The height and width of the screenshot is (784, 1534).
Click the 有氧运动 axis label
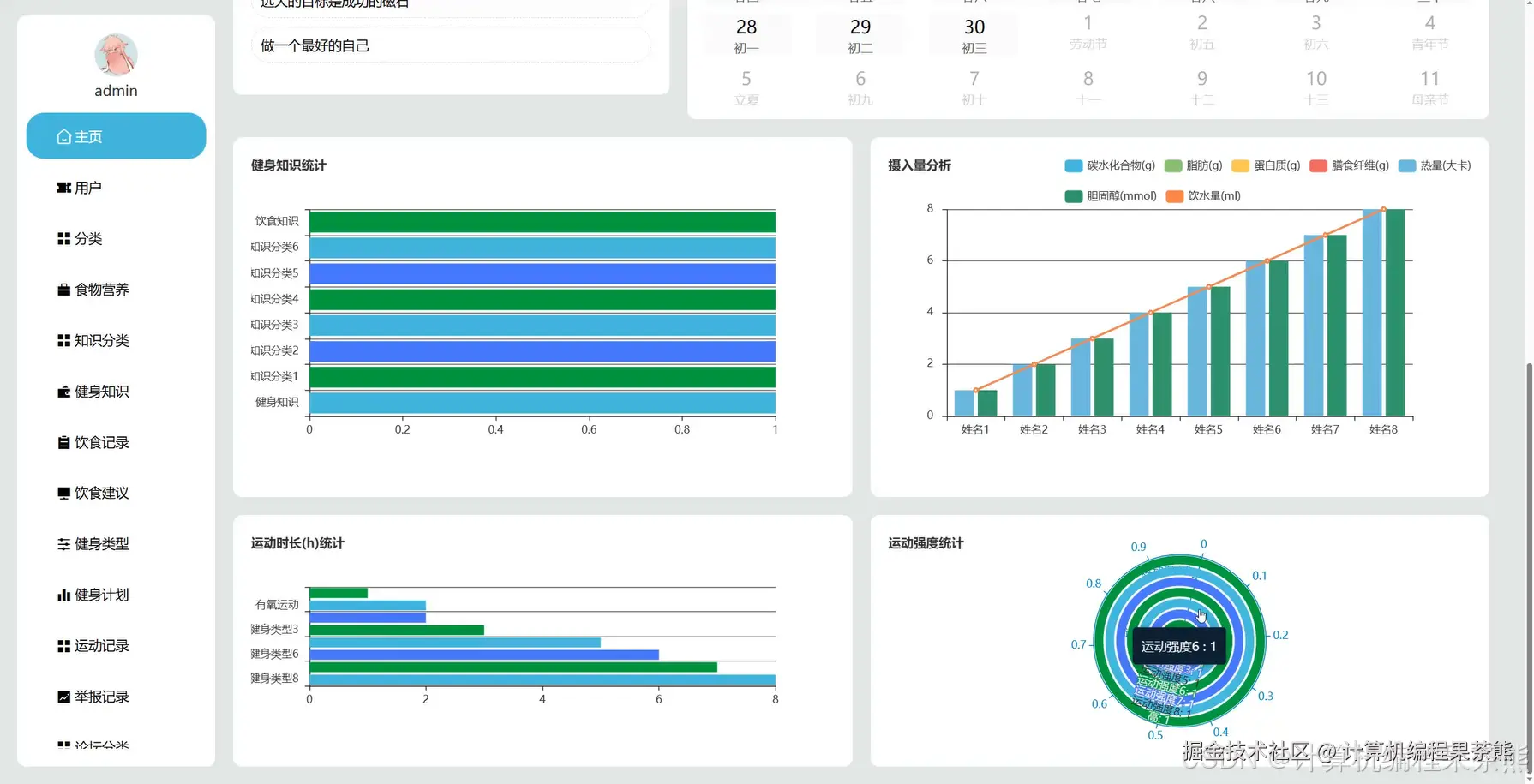click(277, 605)
